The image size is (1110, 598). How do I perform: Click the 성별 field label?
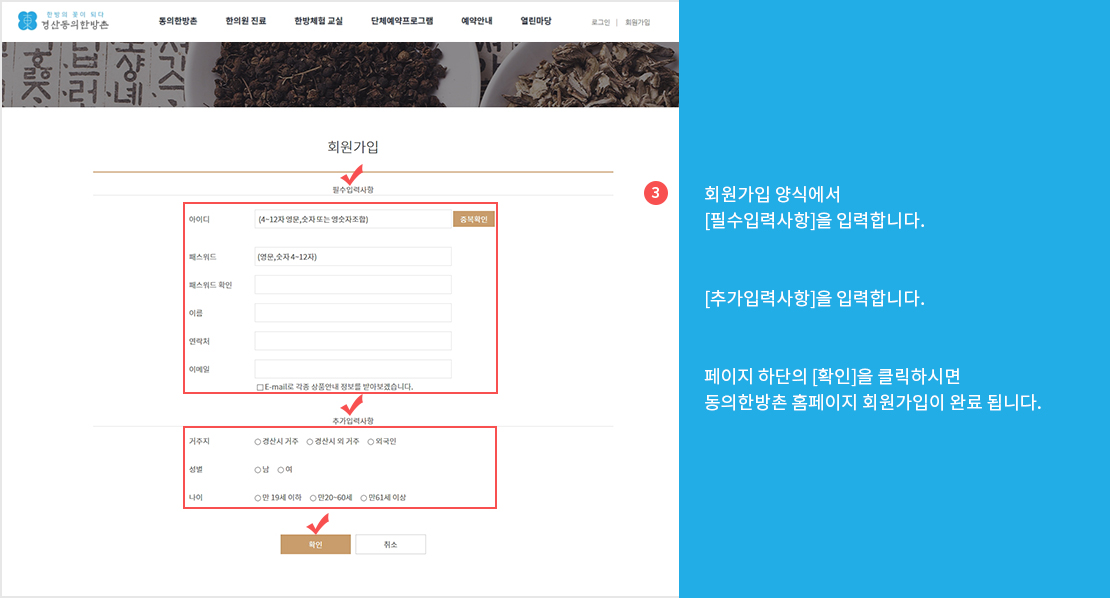(195, 470)
